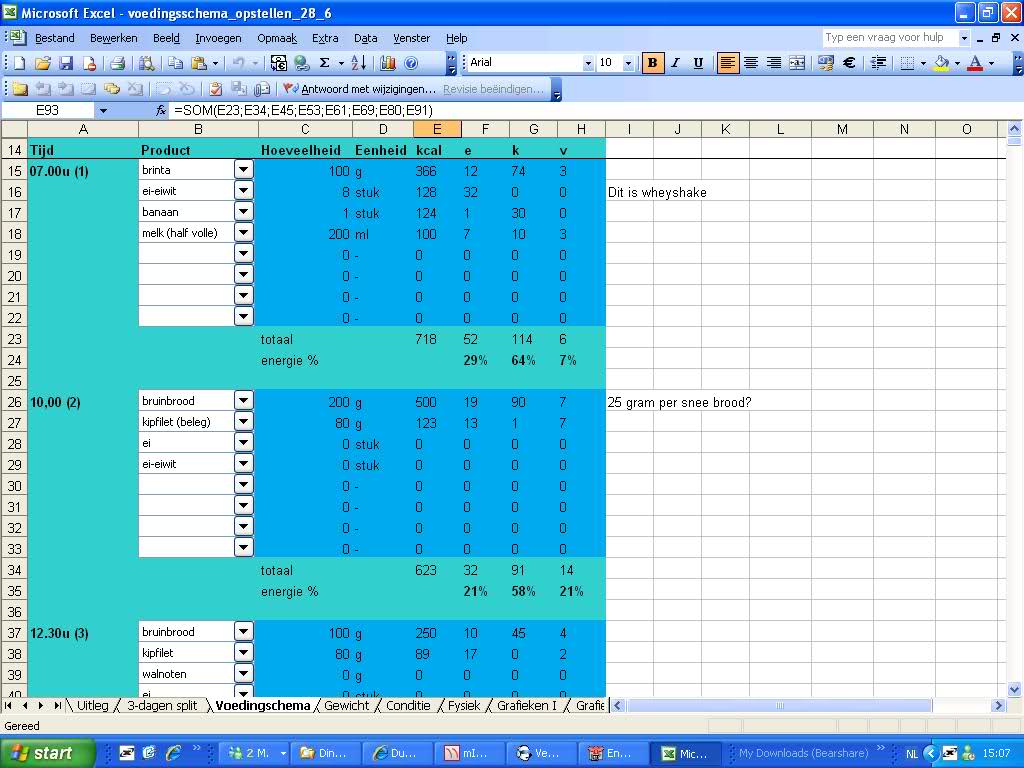
Task: Open the Invoegen menu
Action: click(218, 38)
